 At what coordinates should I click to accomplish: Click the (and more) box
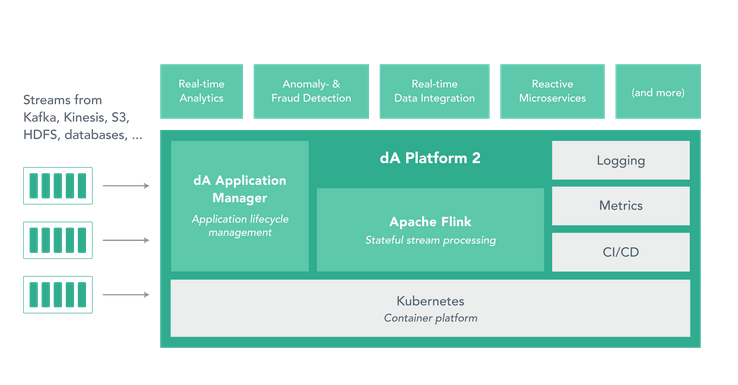tap(658, 91)
